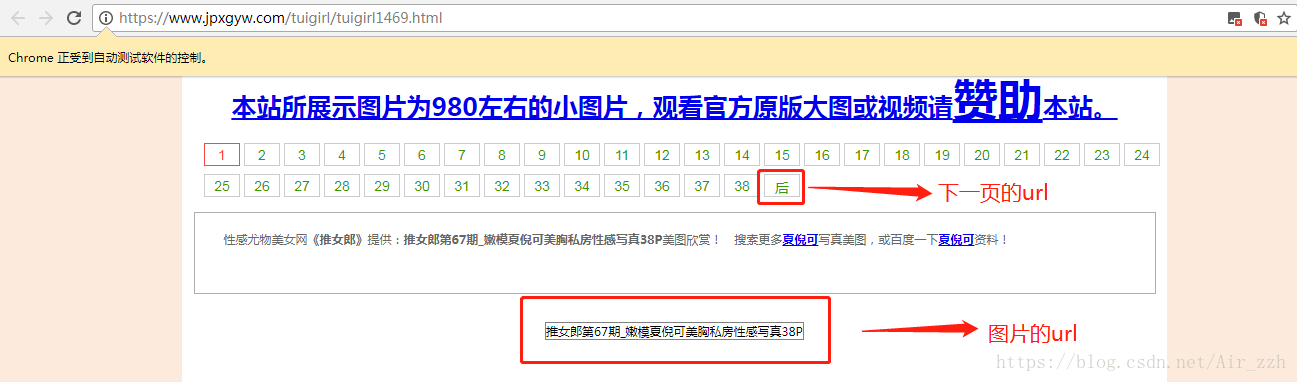Go to page 30
Viewport: 1297px width, 382px height.
(x=422, y=186)
